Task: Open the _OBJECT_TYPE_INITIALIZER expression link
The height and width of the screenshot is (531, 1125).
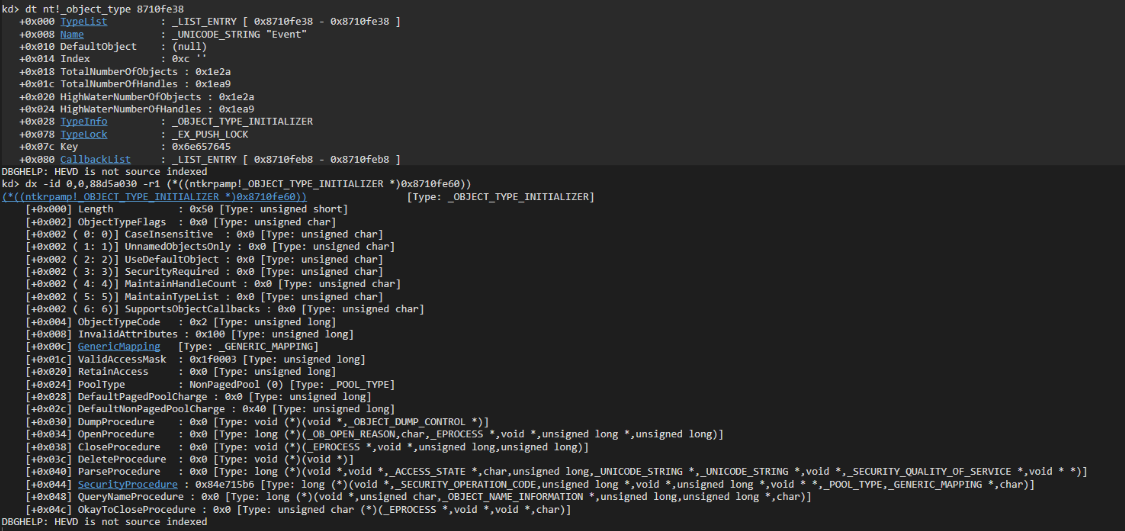Action: coord(154,196)
